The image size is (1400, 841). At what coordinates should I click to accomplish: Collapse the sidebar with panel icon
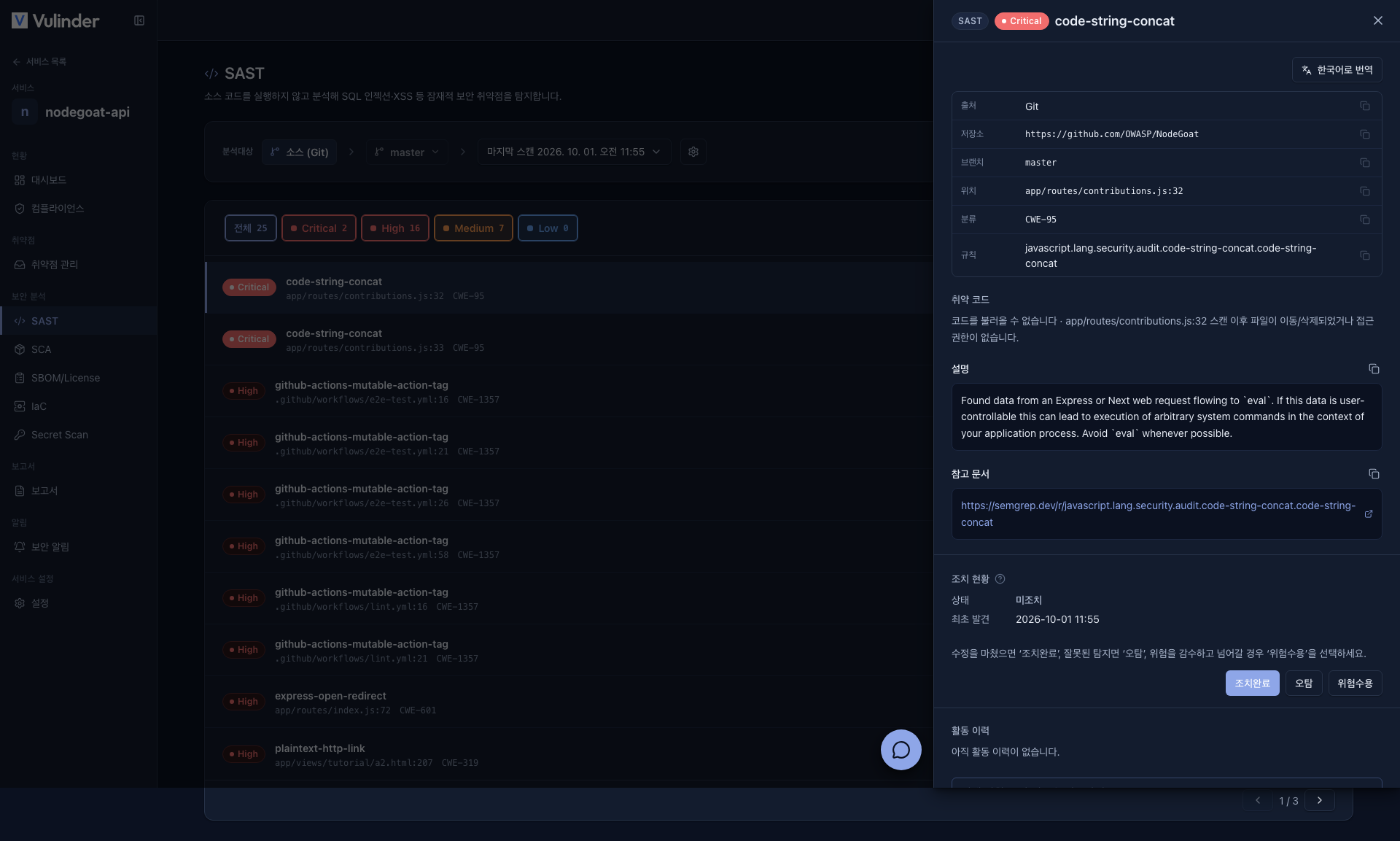pos(139,20)
